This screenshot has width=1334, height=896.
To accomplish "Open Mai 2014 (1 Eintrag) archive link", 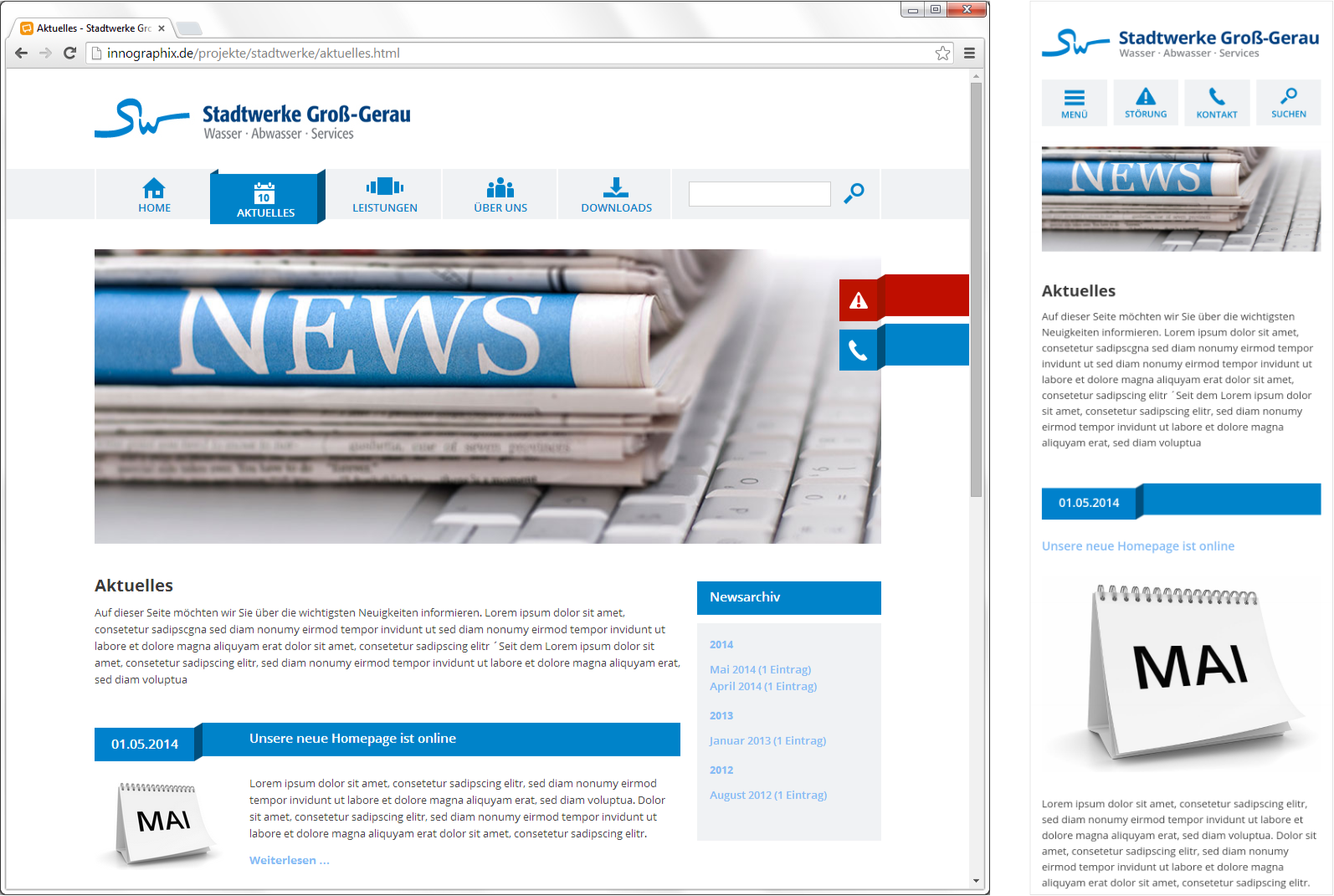I will (x=760, y=669).
